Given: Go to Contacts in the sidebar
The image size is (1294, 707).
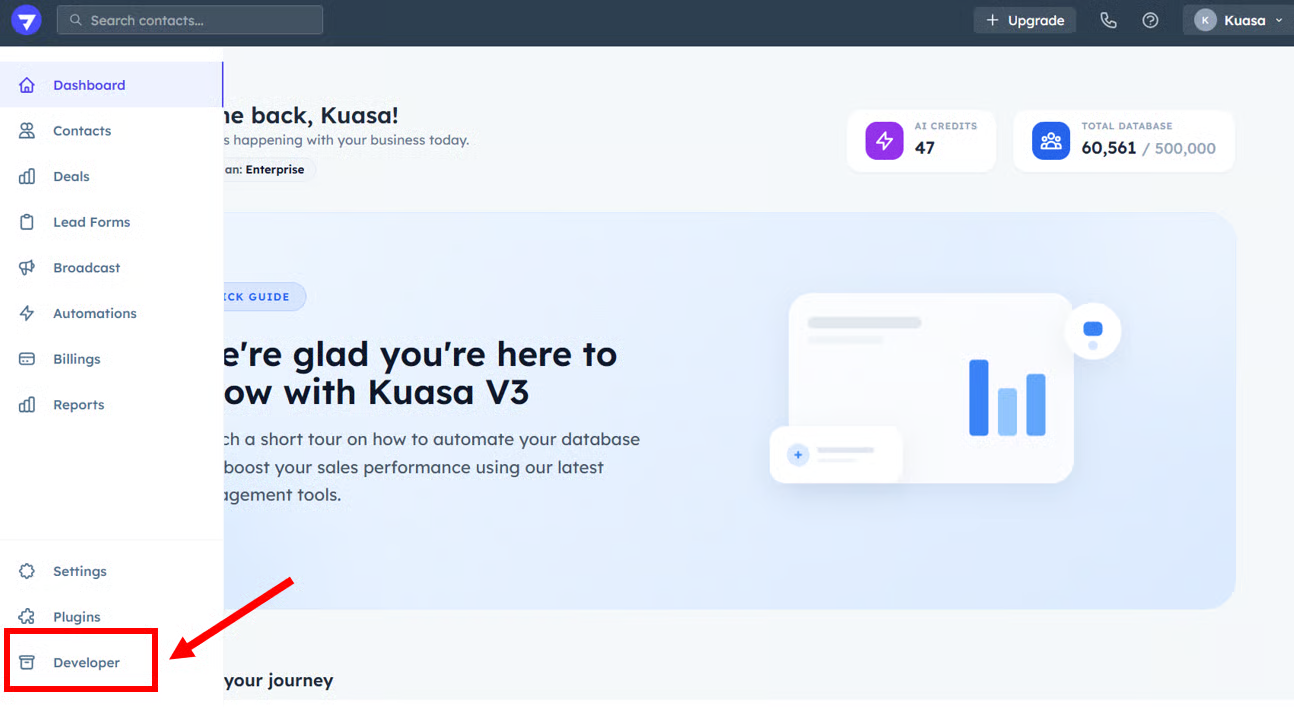Looking at the screenshot, I should click(82, 131).
